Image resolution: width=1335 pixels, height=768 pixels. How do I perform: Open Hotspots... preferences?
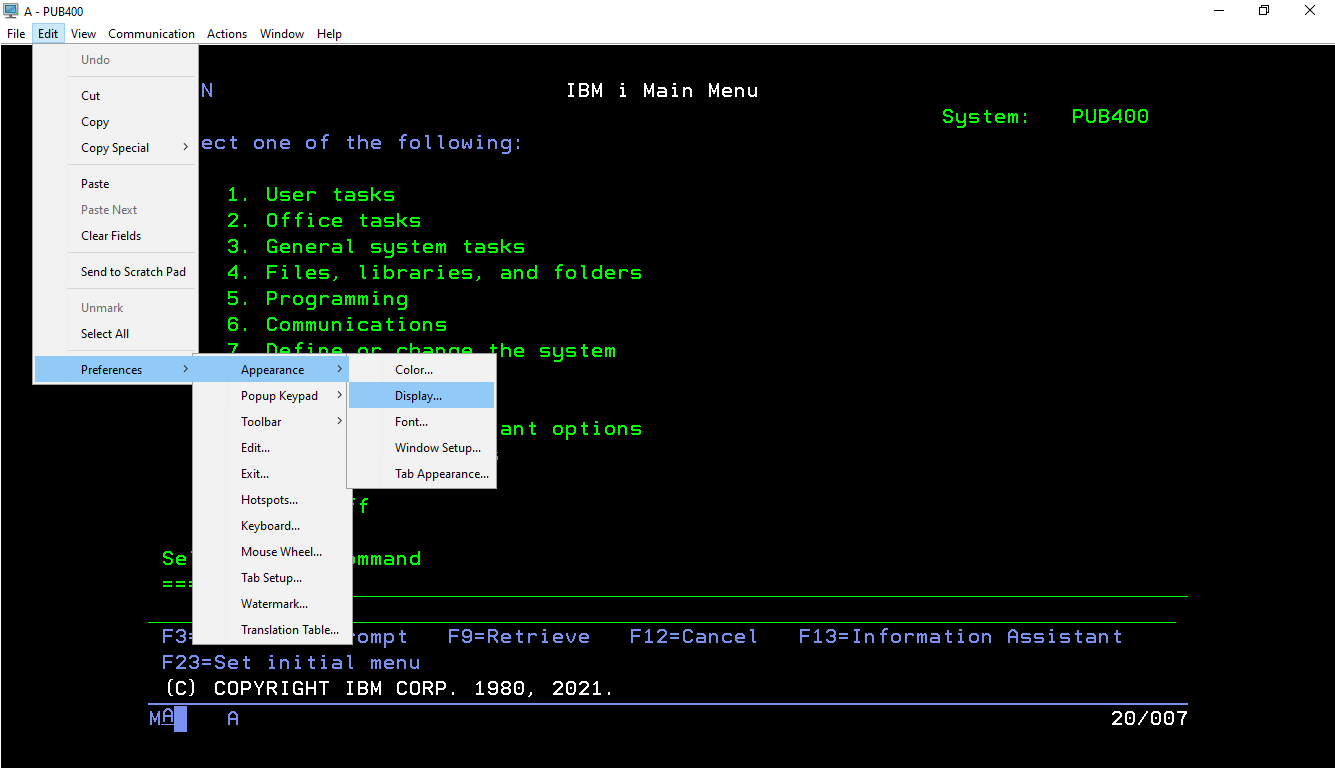click(x=272, y=500)
